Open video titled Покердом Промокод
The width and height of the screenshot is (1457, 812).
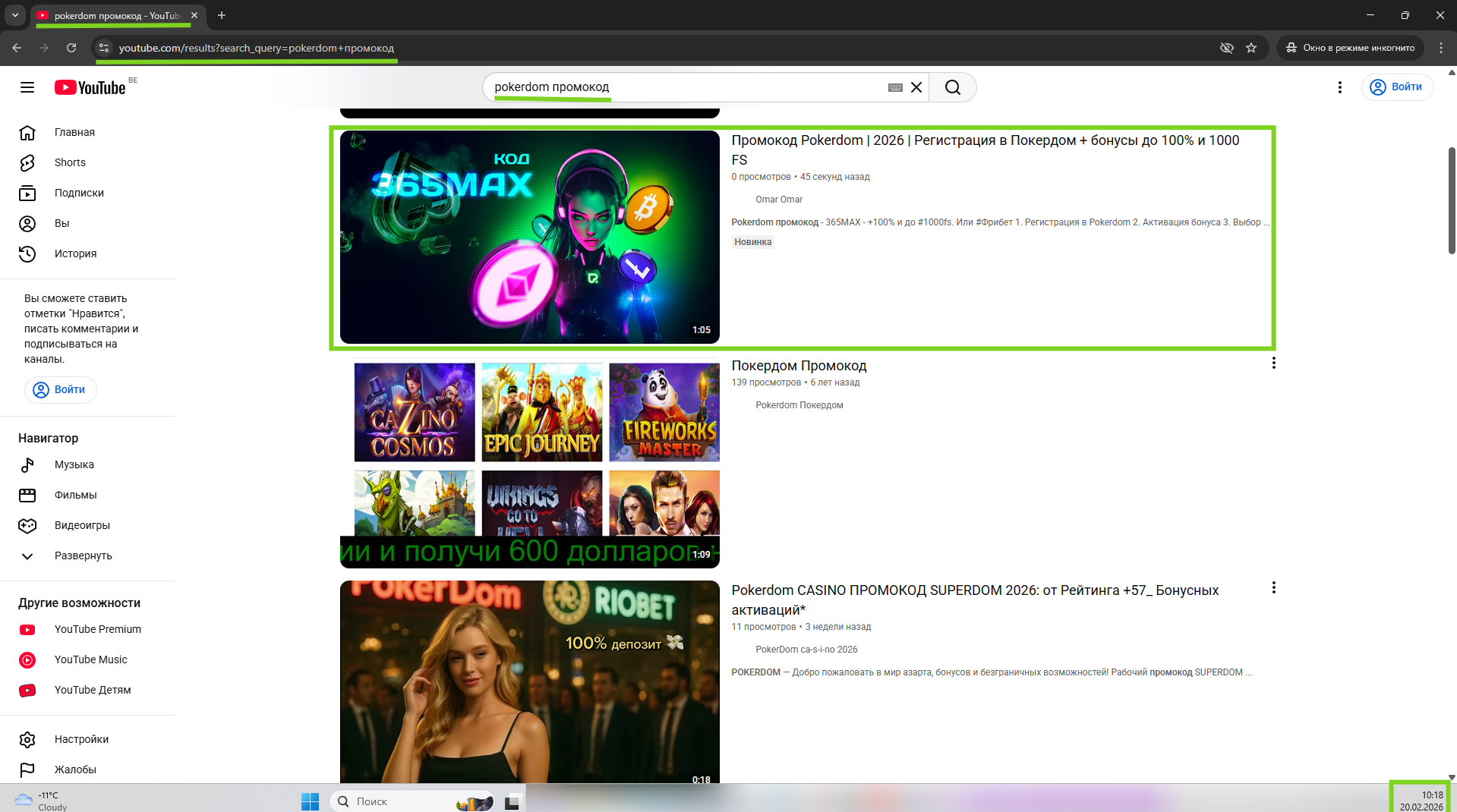point(799,366)
